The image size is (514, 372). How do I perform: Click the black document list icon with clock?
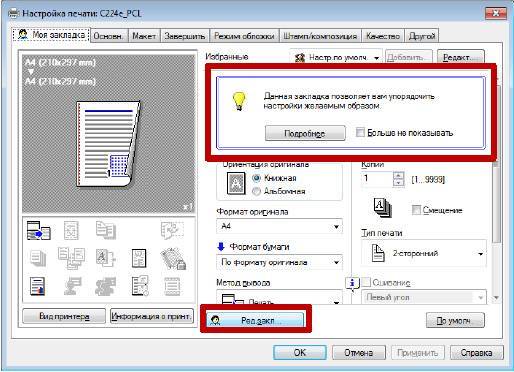[140, 286]
